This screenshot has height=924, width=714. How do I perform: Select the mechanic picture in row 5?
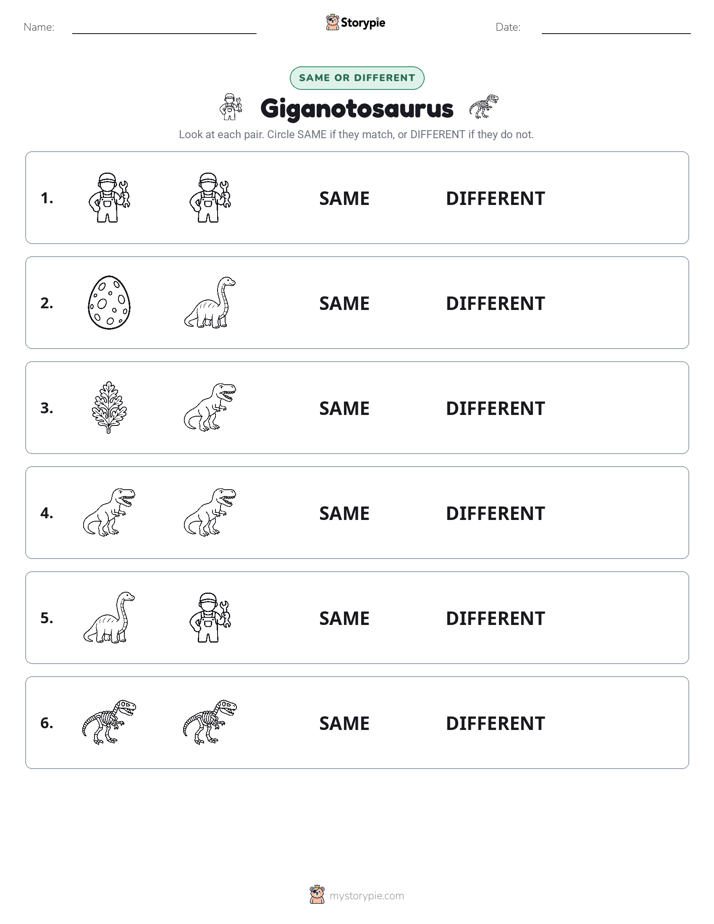(x=210, y=617)
